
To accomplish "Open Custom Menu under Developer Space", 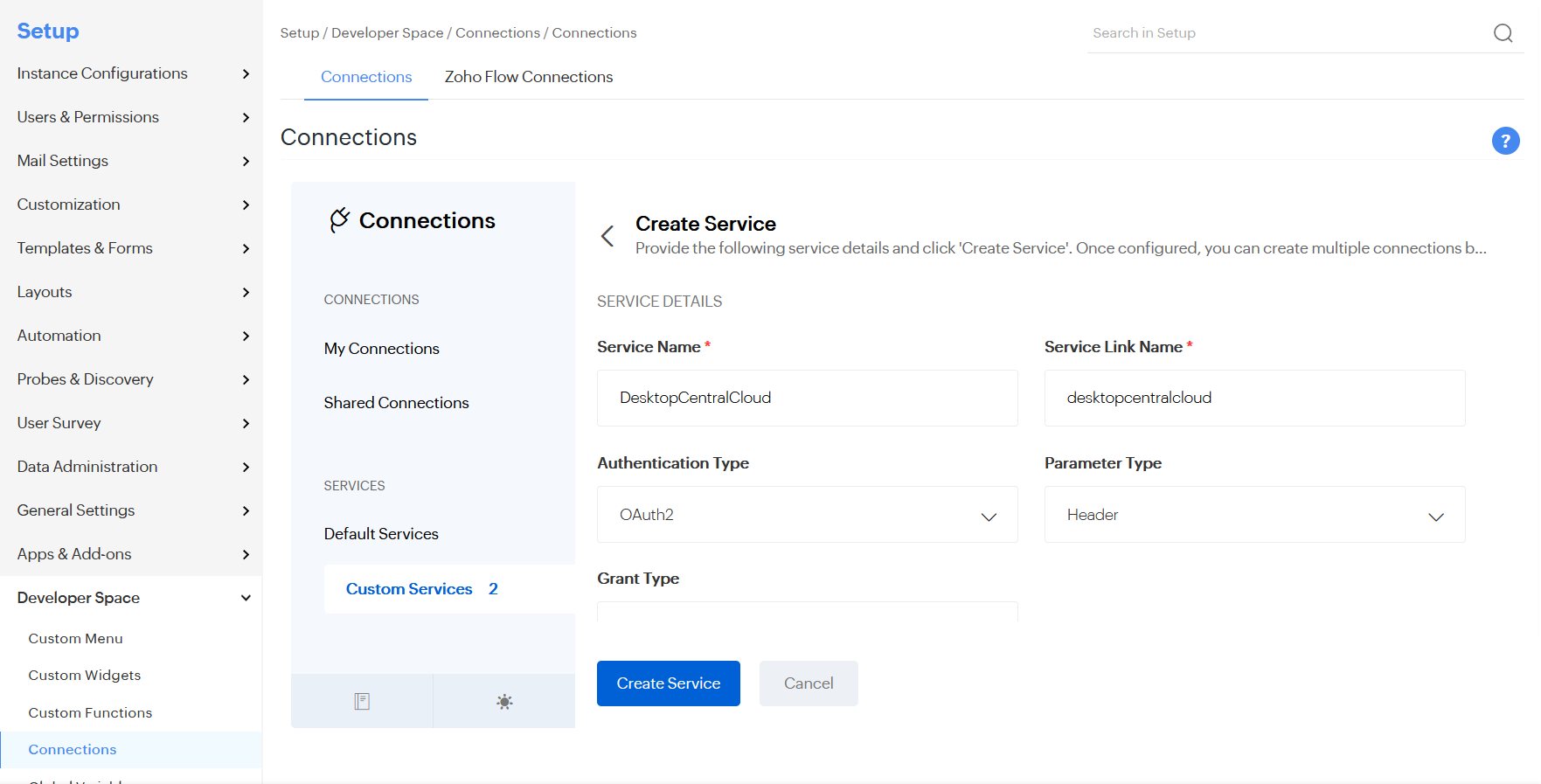I will [75, 639].
